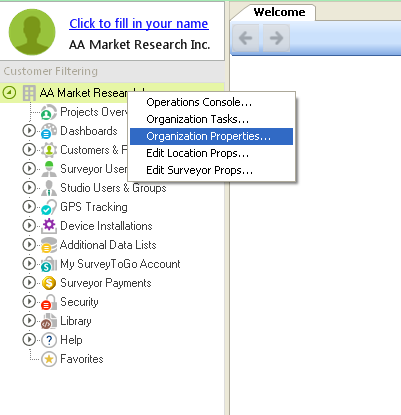Go forward with the right arrow button
Image resolution: width=401 pixels, height=415 pixels.
(276, 38)
